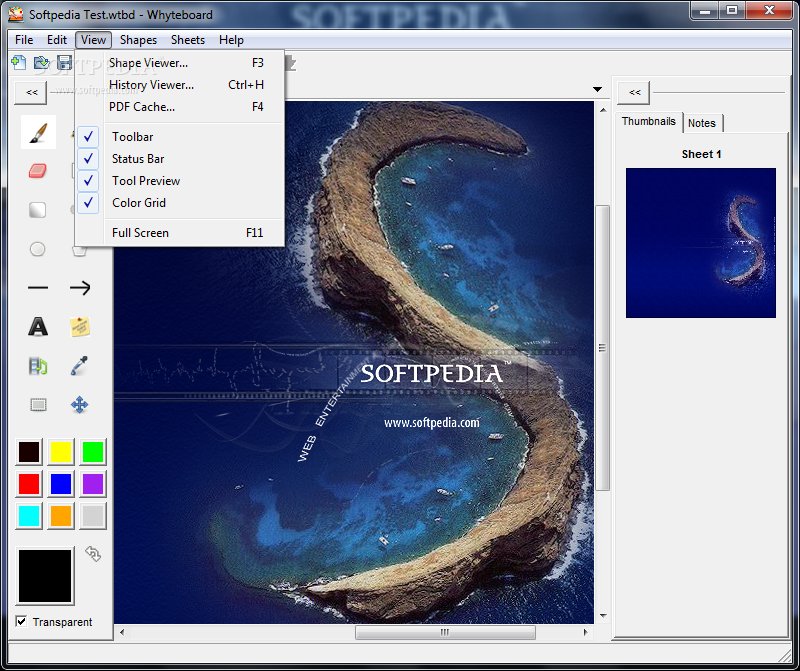Choose PDF Cache... menu entry
This screenshot has height=671, width=800.
pos(179,107)
